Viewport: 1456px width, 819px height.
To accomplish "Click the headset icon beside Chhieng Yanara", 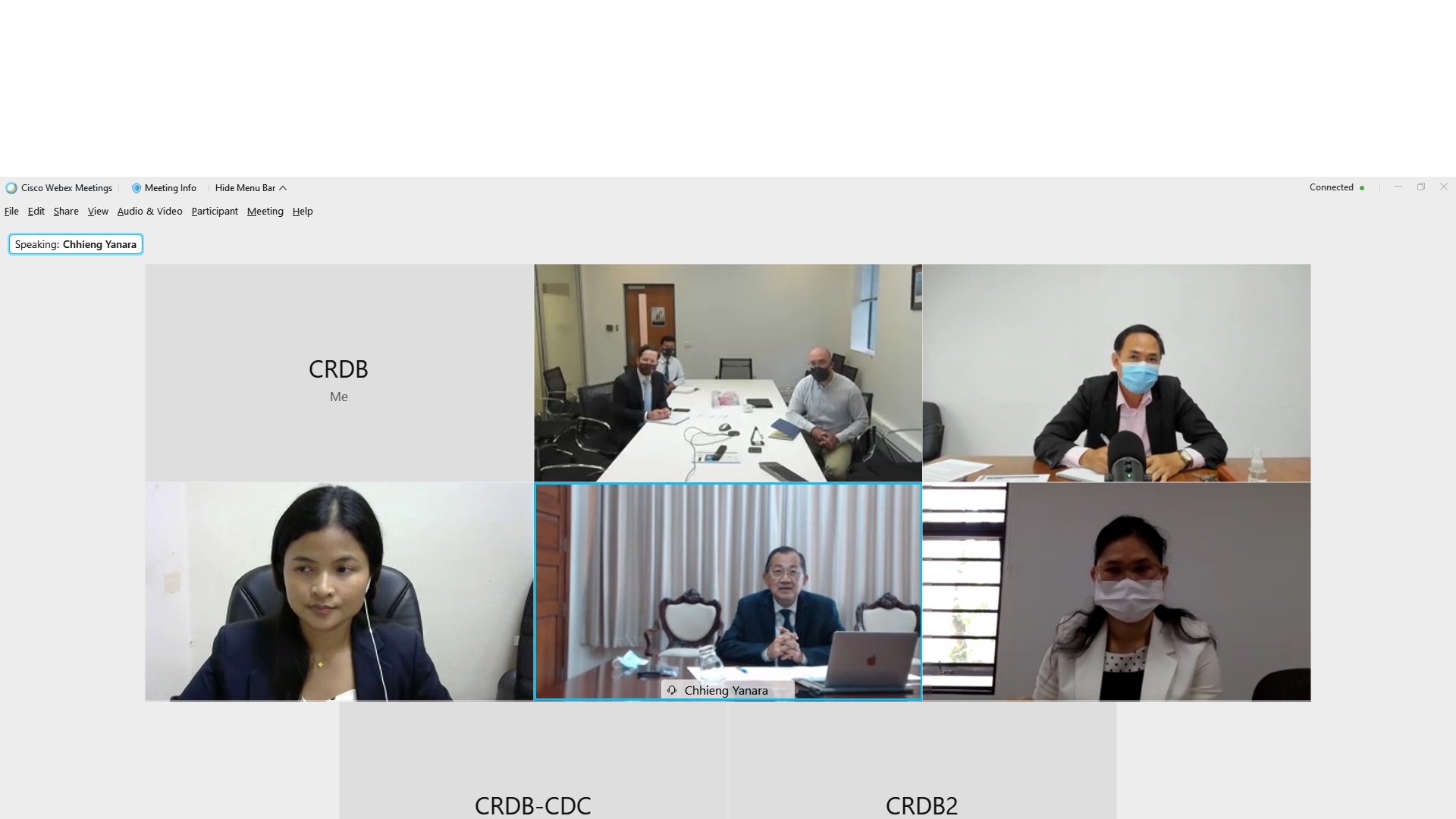I will 672,690.
